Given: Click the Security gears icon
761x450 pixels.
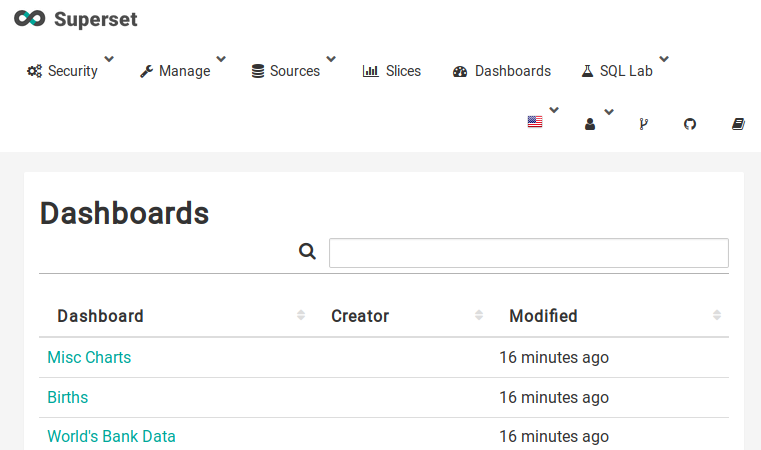Looking at the screenshot, I should click(34, 71).
